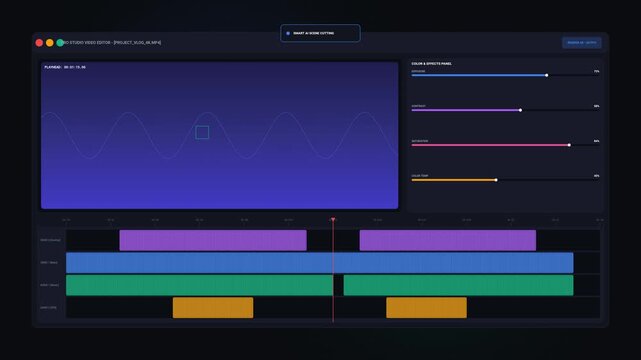Click the green track's label on timeline

(x=49, y=285)
